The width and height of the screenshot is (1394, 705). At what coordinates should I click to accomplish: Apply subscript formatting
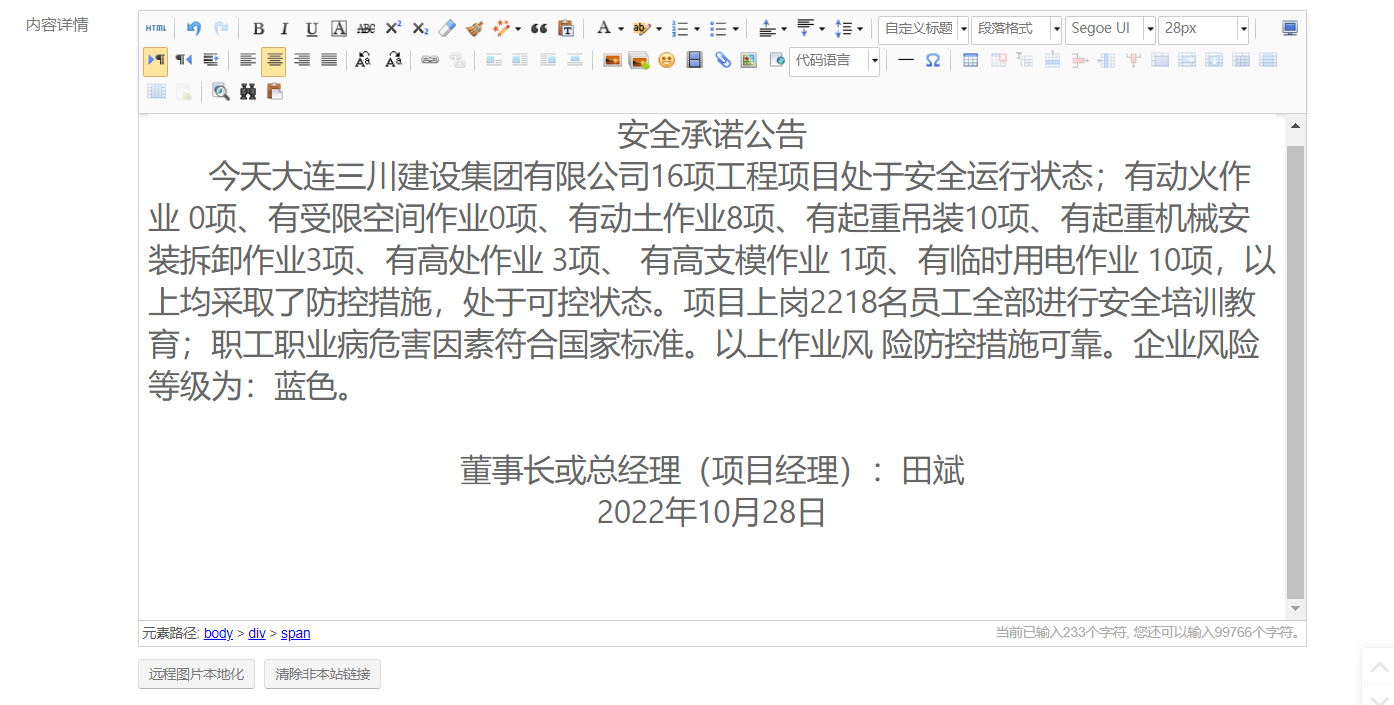420,29
